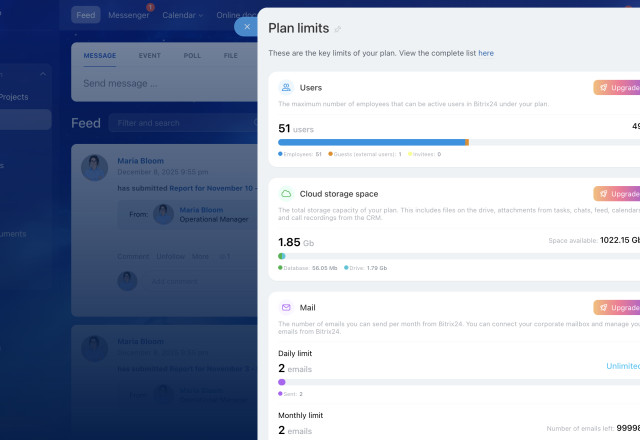
Task: Click the Send message input field
Action: click(x=160, y=84)
